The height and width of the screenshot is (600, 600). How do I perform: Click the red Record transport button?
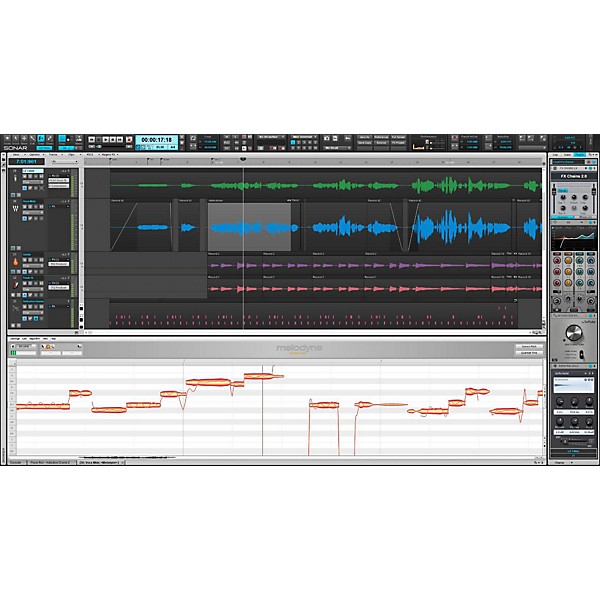click(x=129, y=140)
